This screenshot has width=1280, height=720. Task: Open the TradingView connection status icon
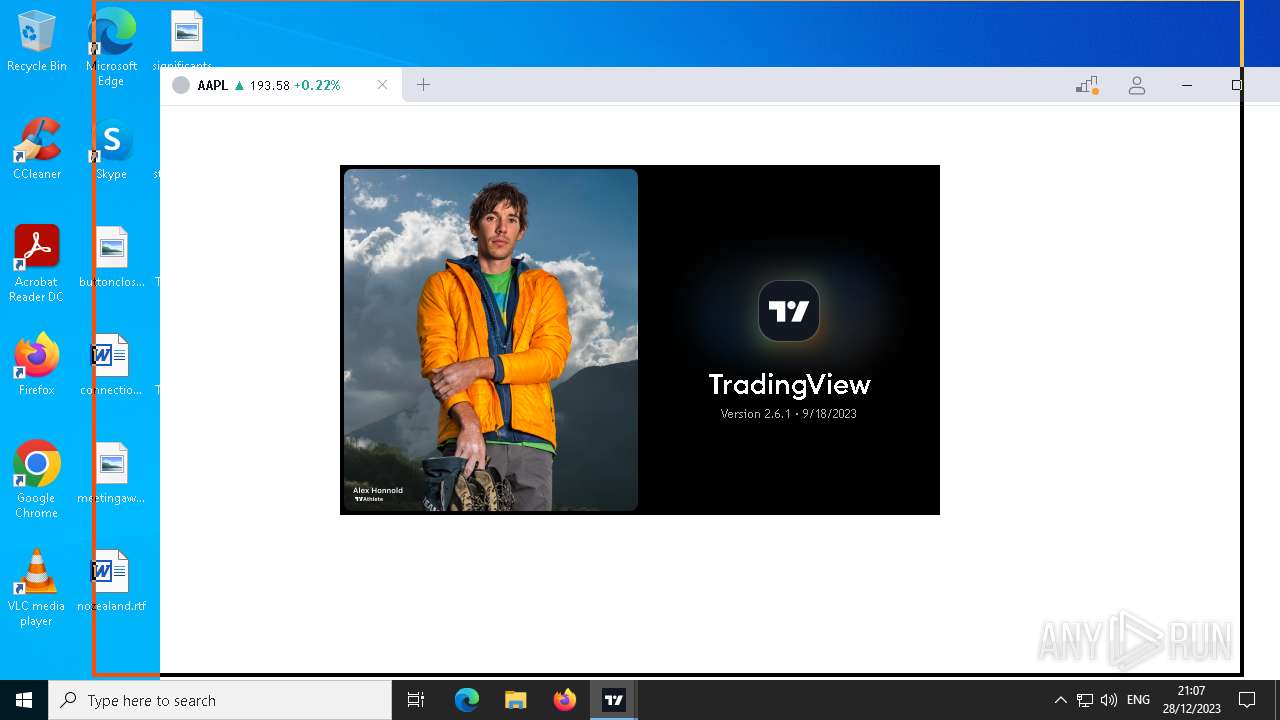pyautogui.click(x=1087, y=86)
